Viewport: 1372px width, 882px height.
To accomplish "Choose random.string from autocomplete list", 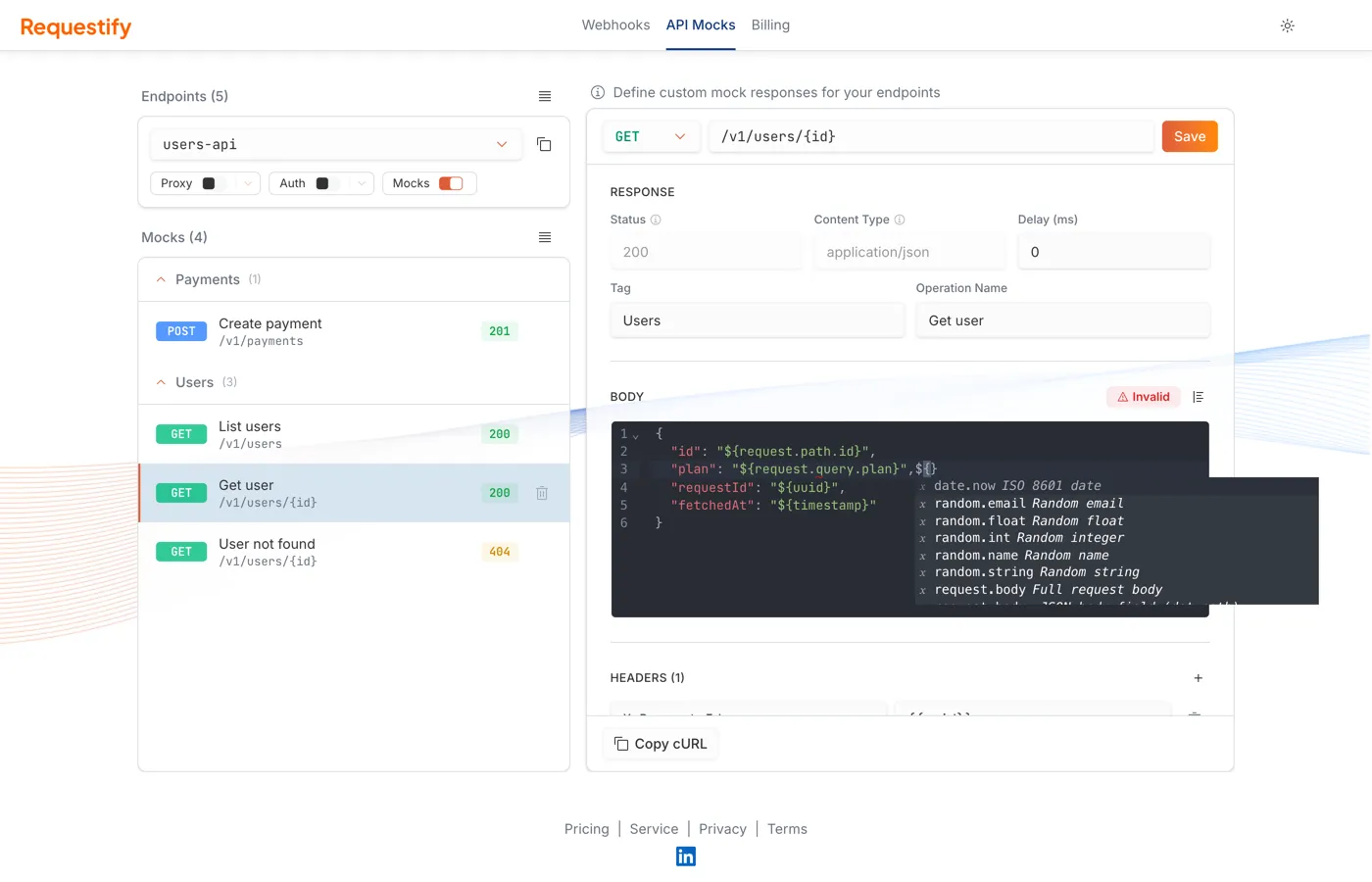I will point(1117,572).
